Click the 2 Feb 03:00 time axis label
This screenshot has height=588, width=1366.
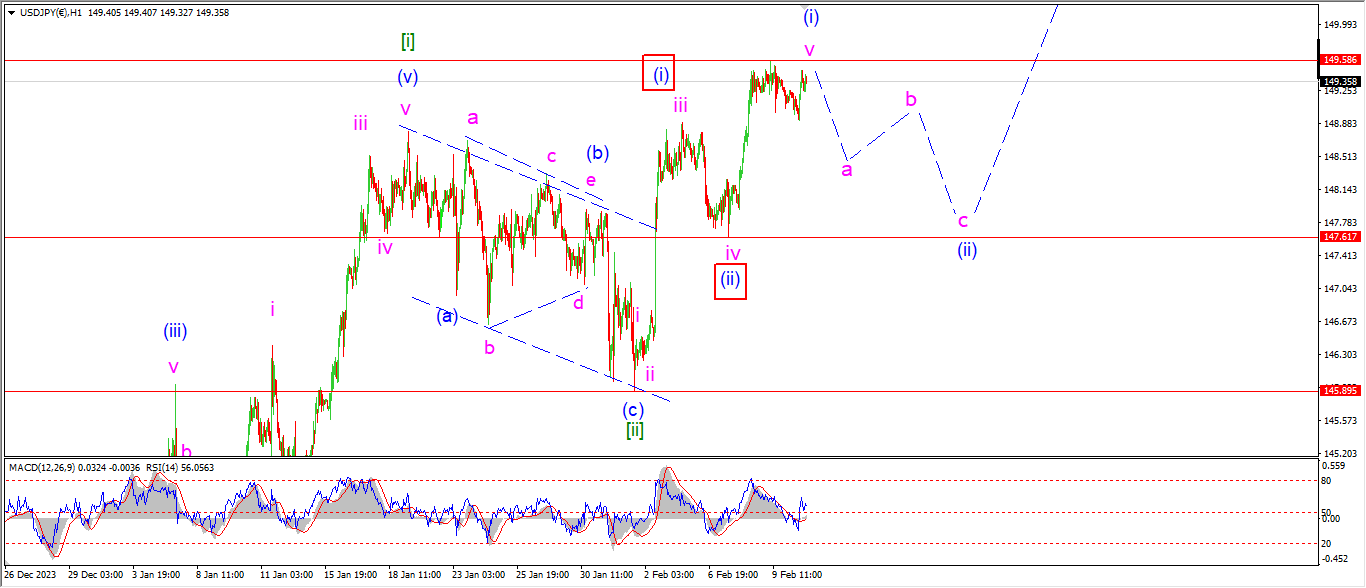coord(669,575)
